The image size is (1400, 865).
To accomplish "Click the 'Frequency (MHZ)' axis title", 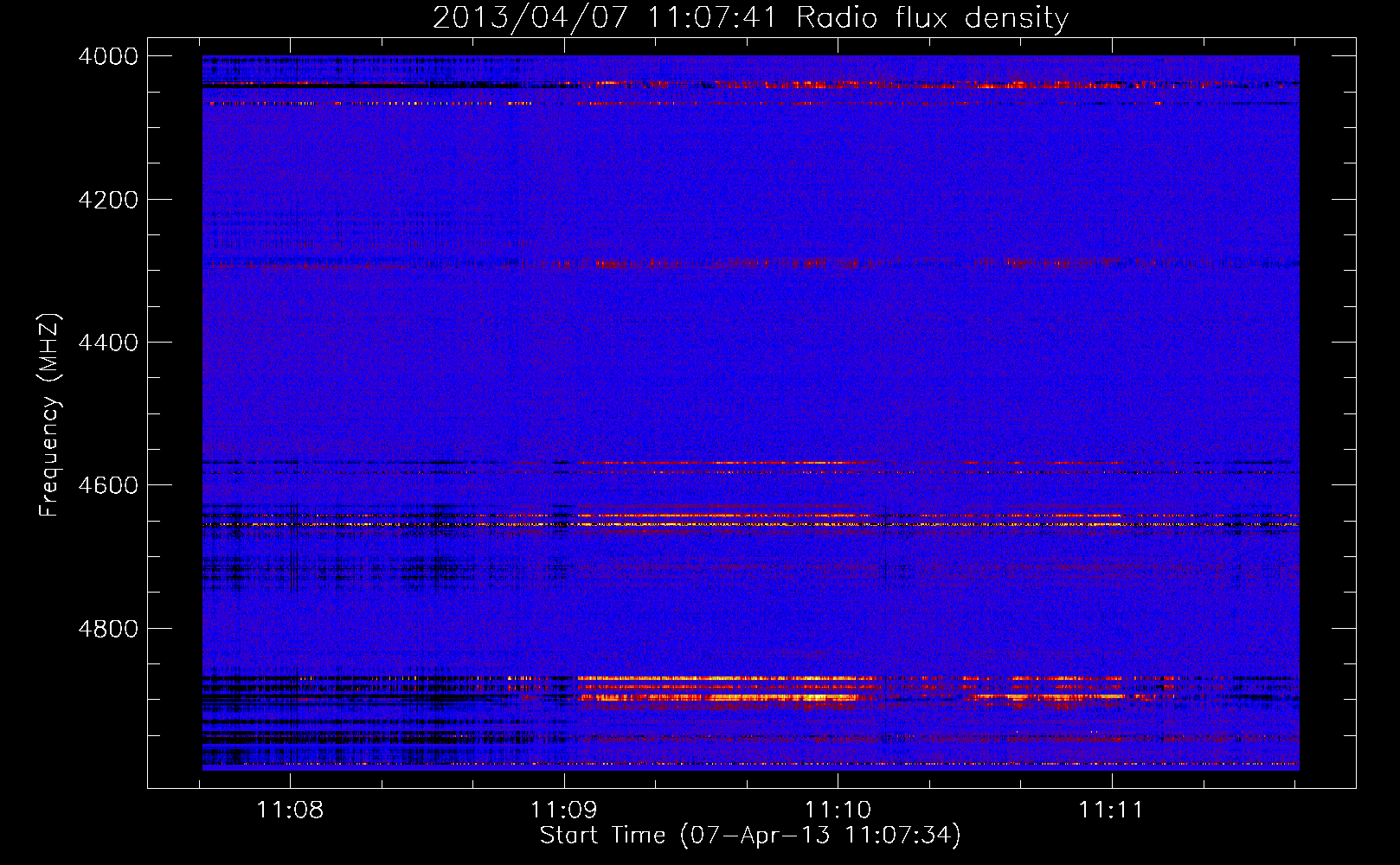I will (49, 414).
